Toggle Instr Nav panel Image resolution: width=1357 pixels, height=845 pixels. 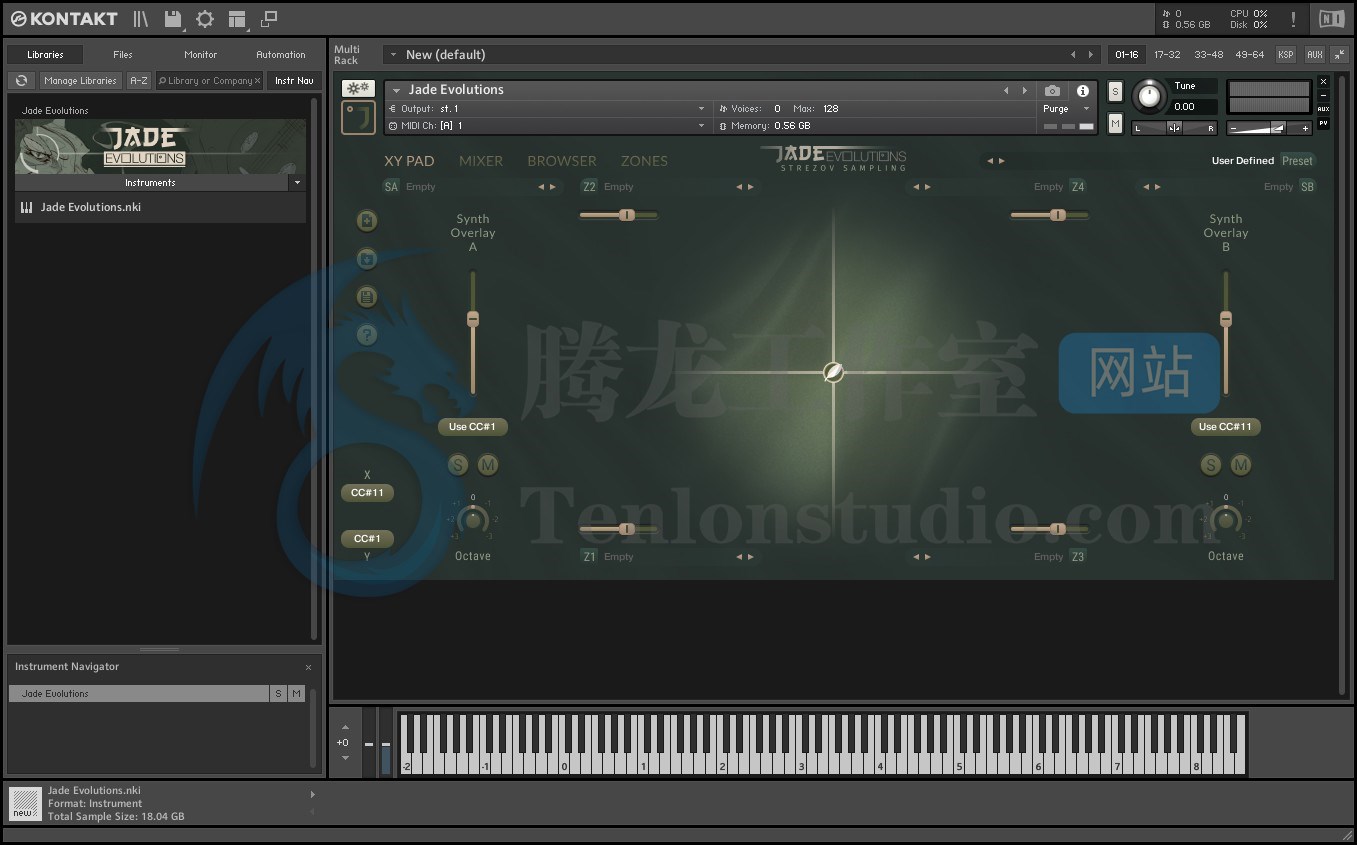(294, 81)
